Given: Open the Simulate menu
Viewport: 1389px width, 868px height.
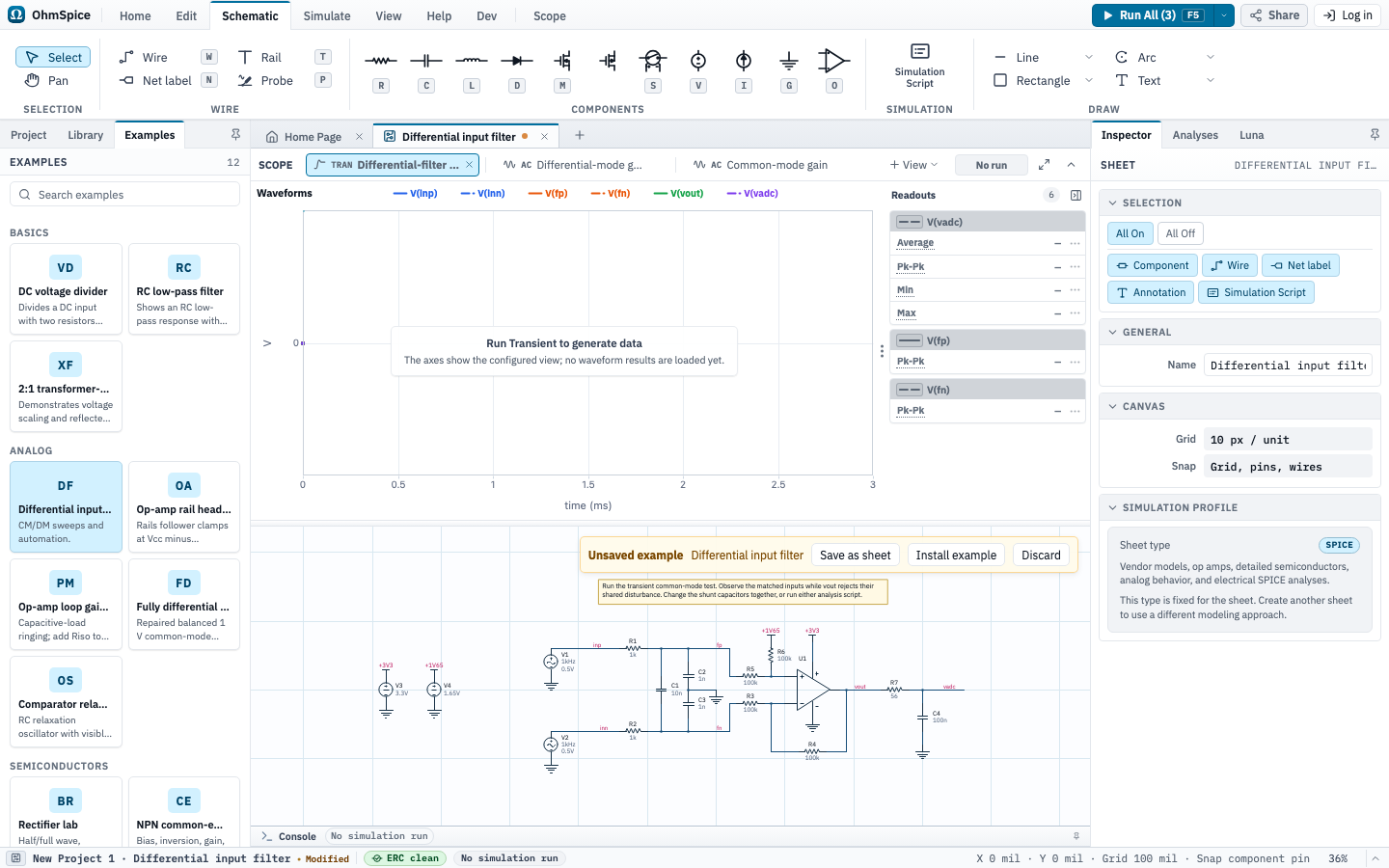Looking at the screenshot, I should [327, 15].
